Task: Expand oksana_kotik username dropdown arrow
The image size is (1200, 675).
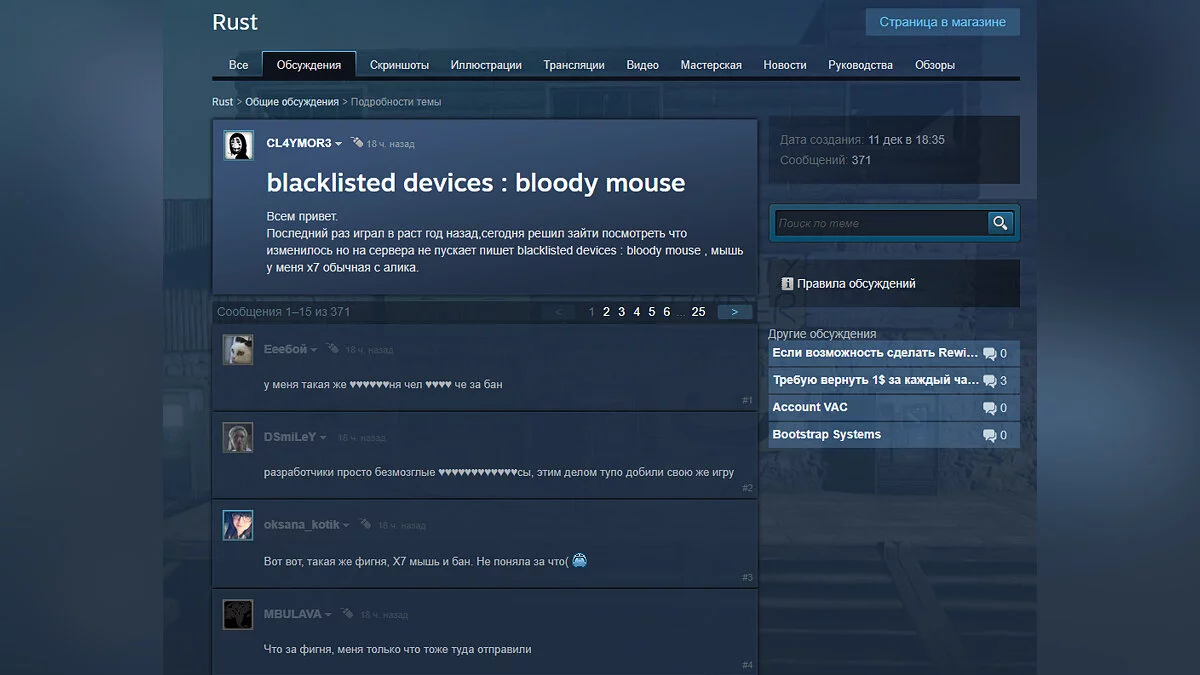Action: point(347,526)
